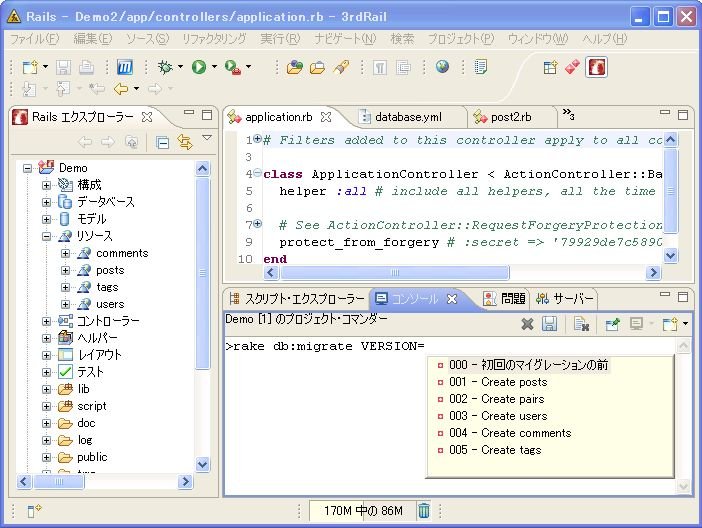Run garbage collector with trash icon

point(424,511)
